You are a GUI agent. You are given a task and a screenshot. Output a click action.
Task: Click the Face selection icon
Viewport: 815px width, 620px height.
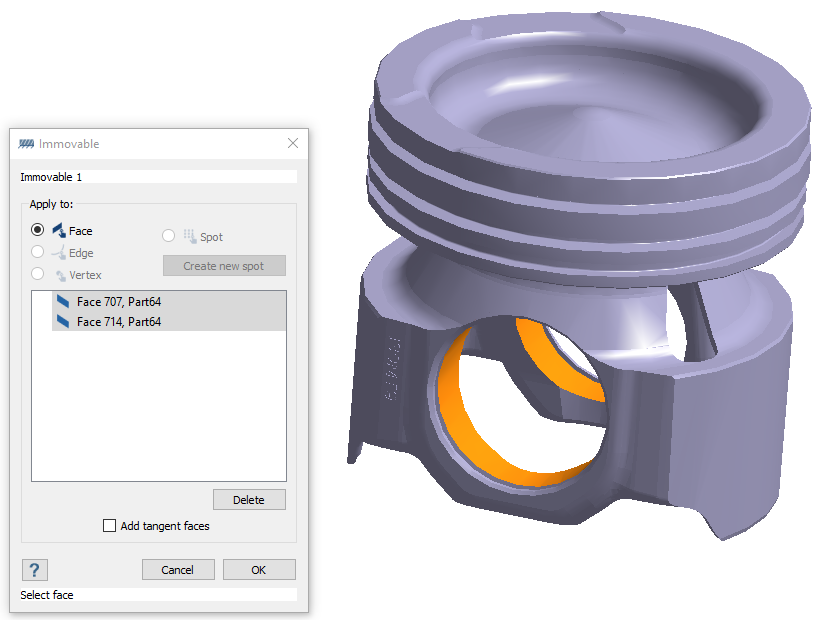point(59,231)
